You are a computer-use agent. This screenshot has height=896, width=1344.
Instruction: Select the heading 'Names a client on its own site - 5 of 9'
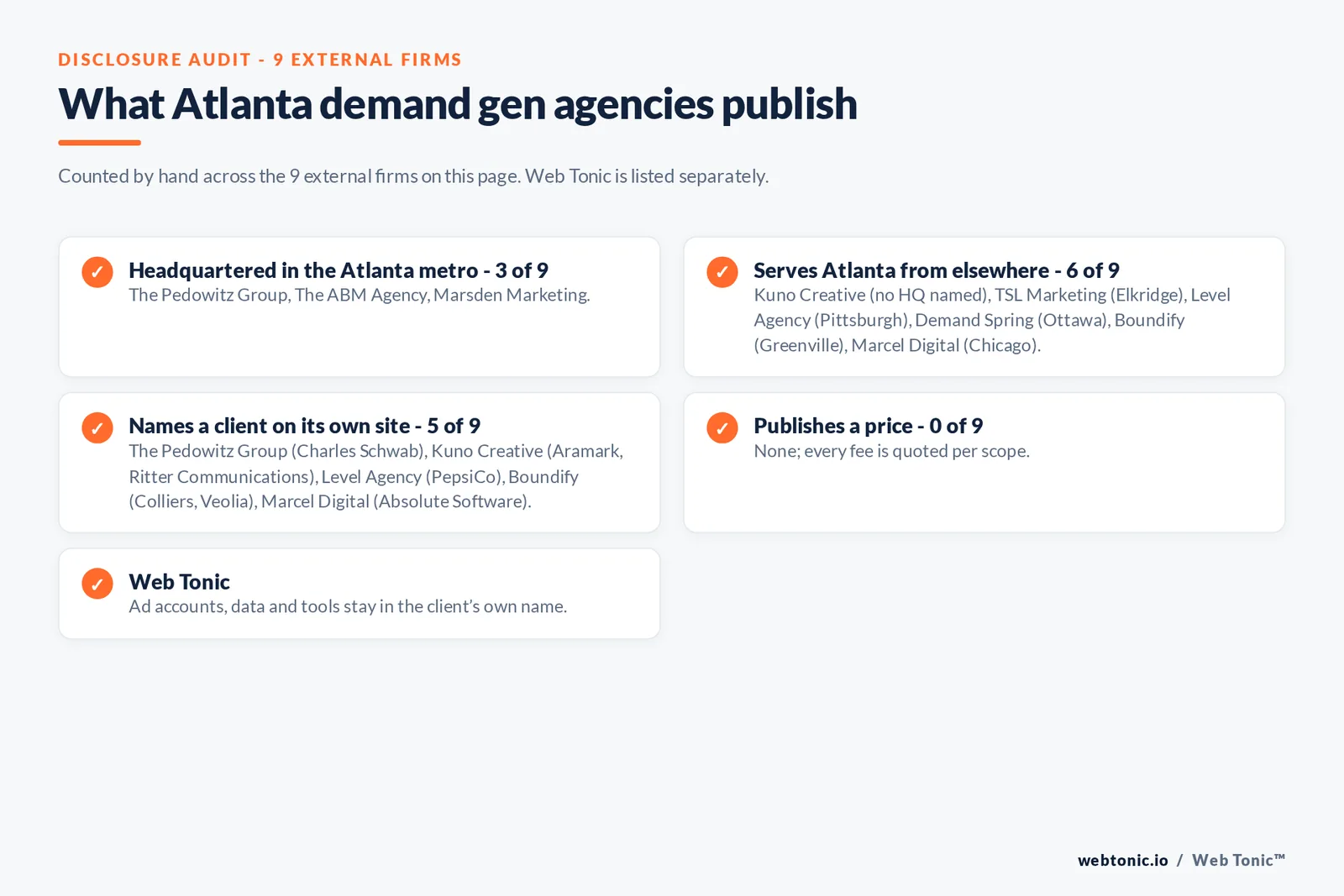click(x=305, y=426)
